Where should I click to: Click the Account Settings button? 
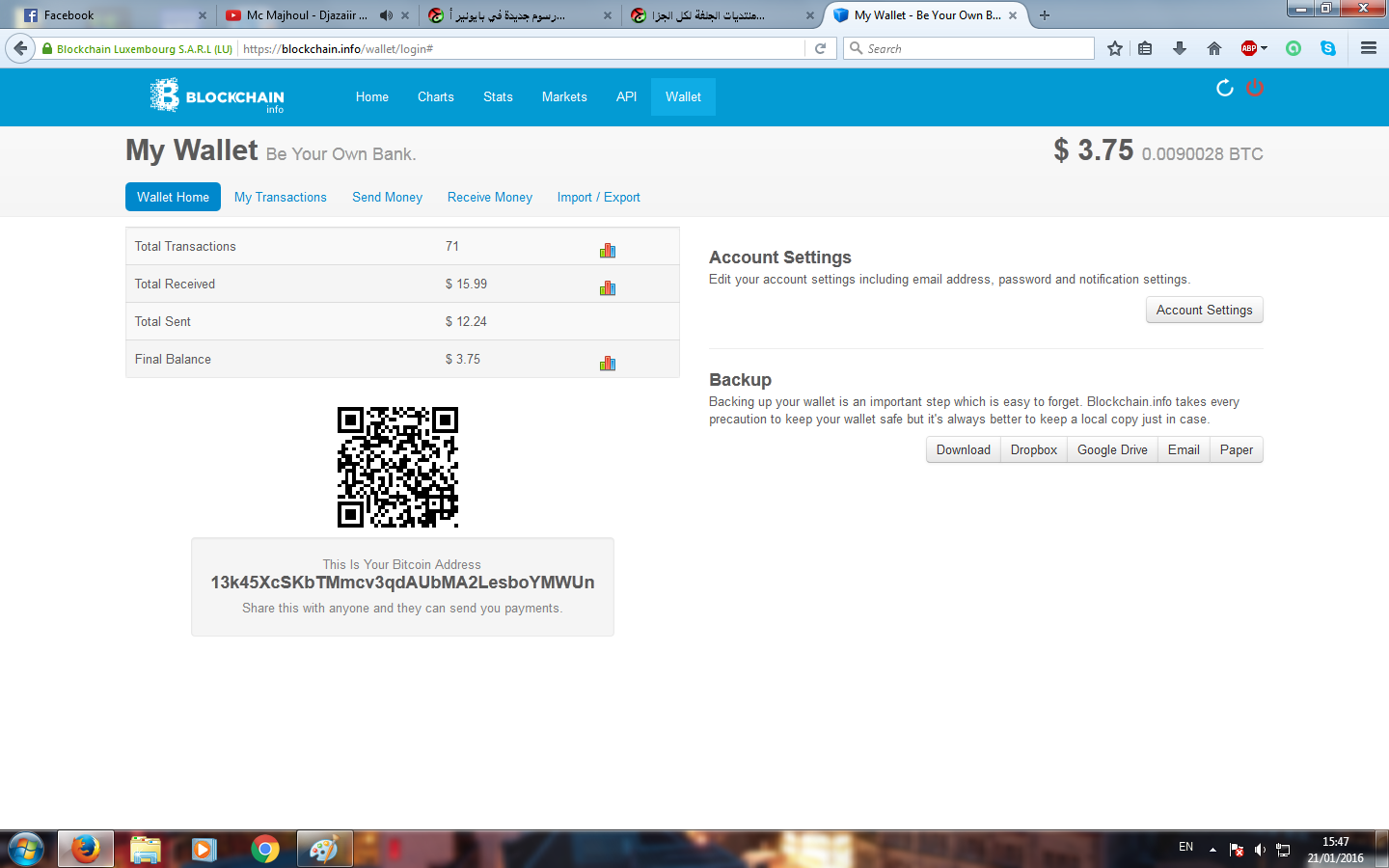tap(1204, 310)
